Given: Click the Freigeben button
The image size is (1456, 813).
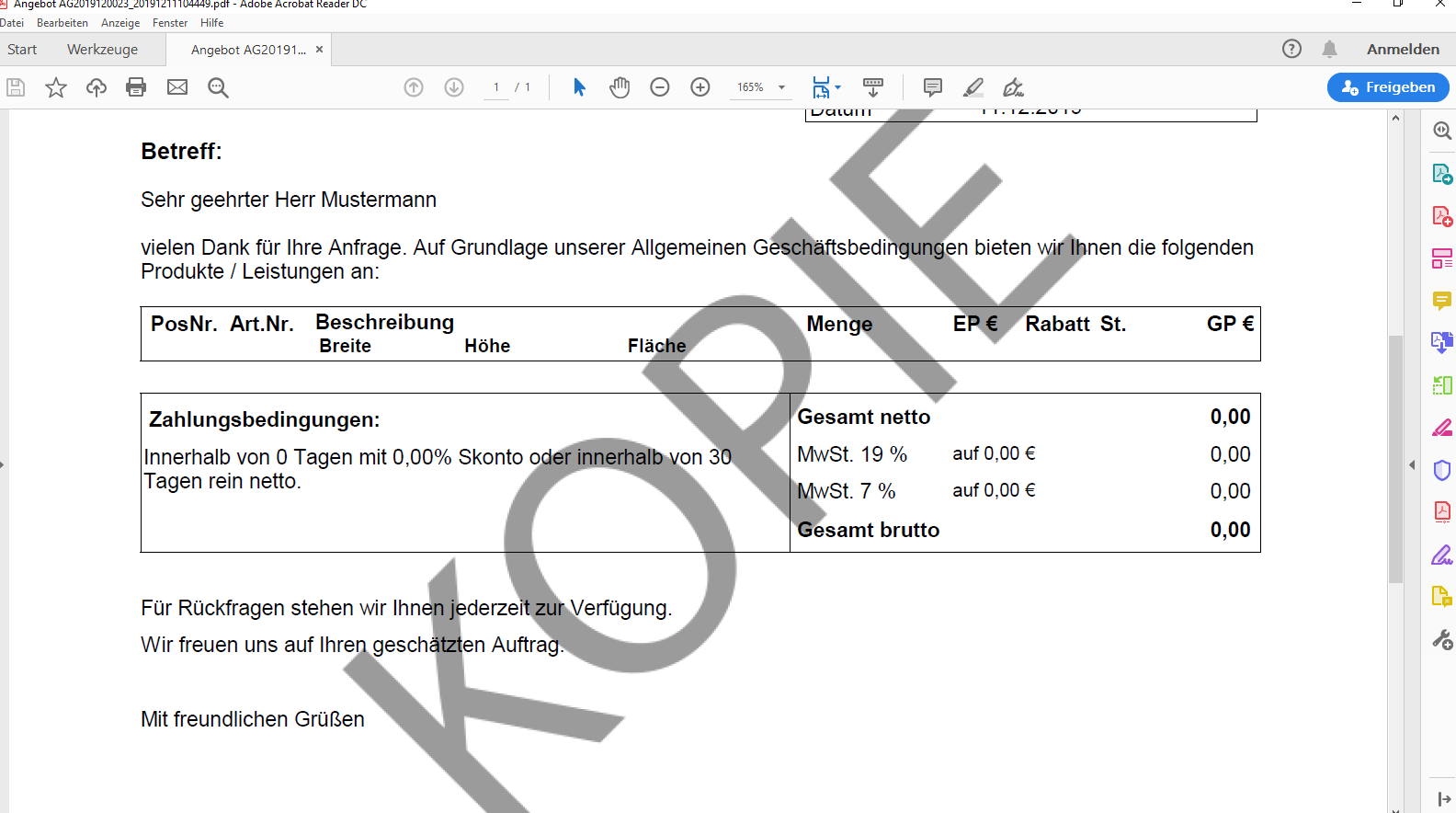Looking at the screenshot, I should [x=1388, y=87].
